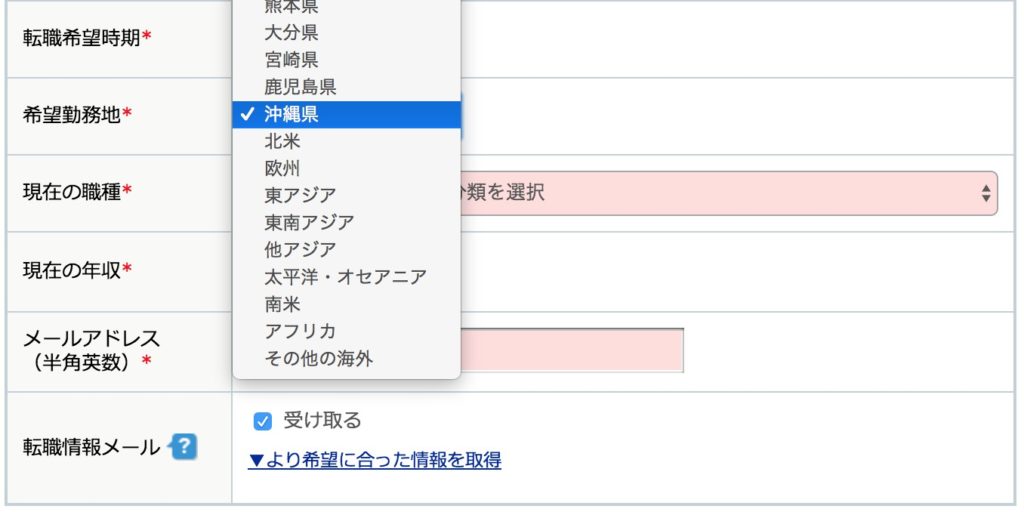
Task: Choose 宮崎県 from the prefecture list
Action: pos(347,60)
